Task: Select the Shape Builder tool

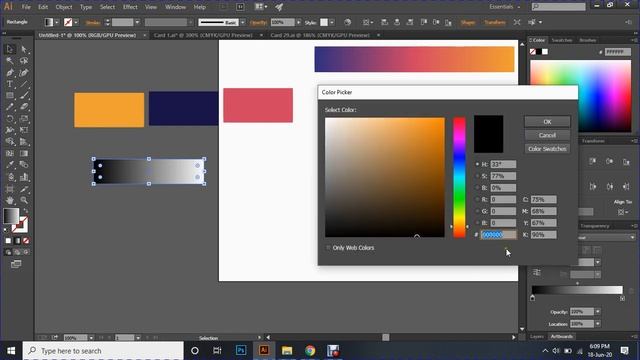Action: pyautogui.click(x=10, y=142)
